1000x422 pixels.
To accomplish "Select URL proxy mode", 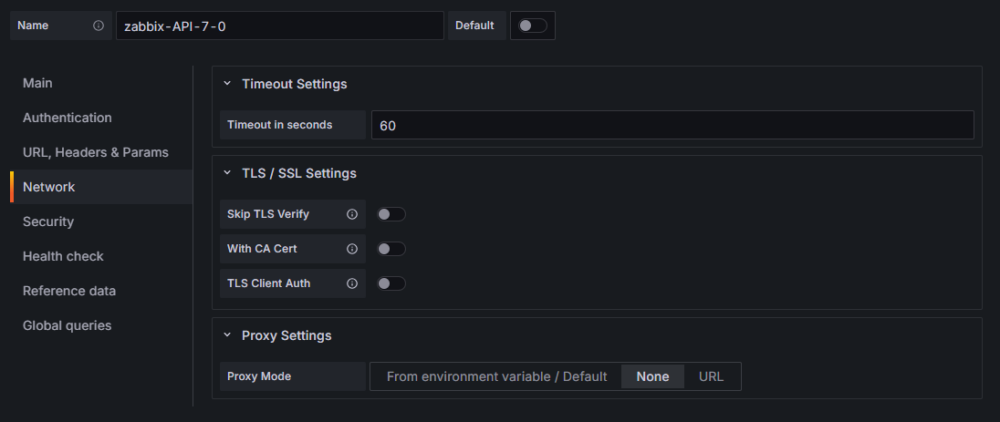I will [x=711, y=377].
